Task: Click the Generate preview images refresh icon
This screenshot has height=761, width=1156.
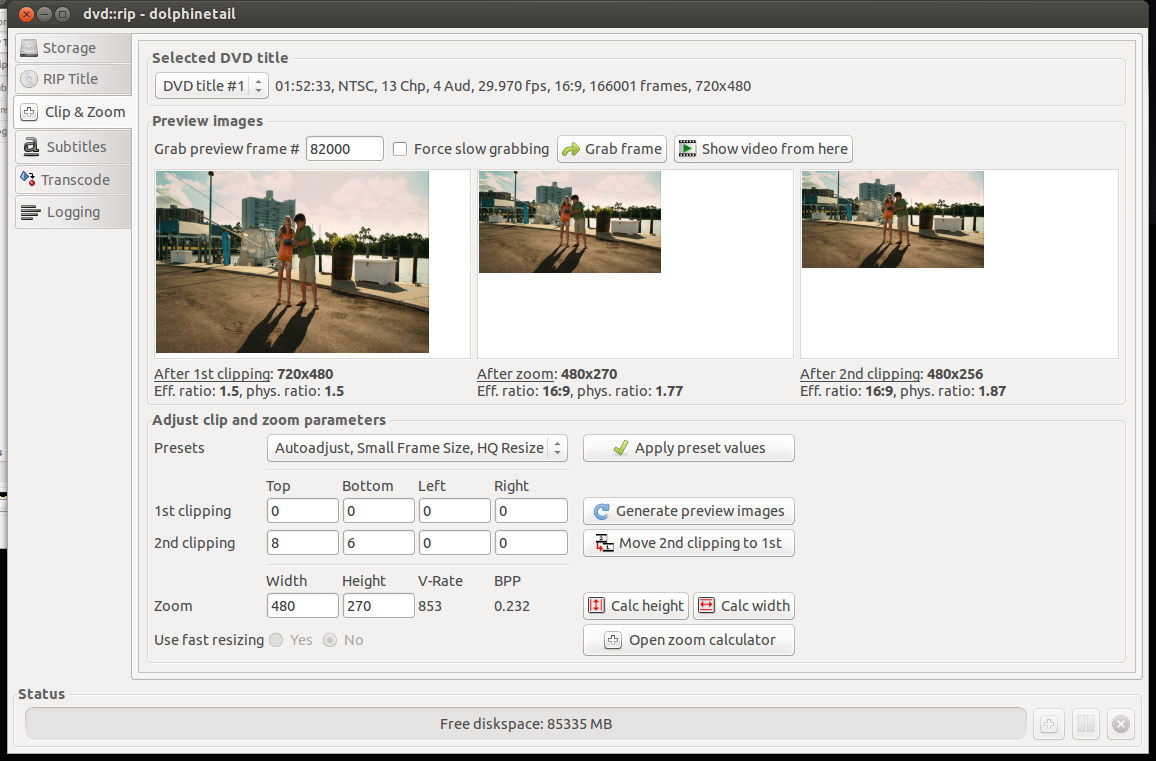Action: [601, 511]
